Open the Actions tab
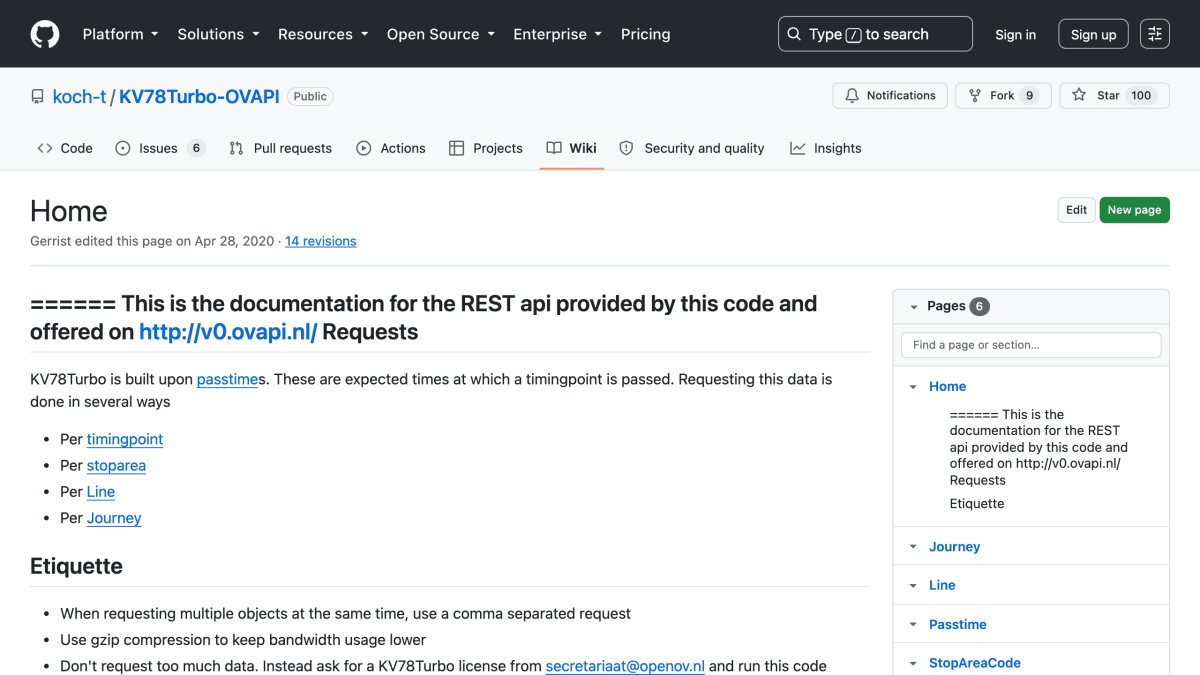 pyautogui.click(x=391, y=148)
